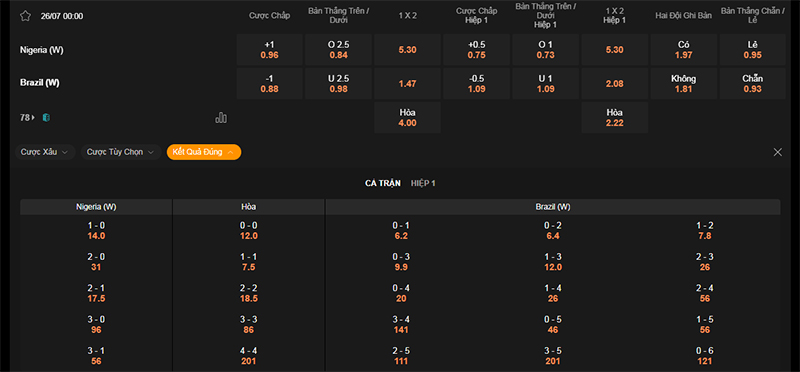The height and width of the screenshot is (372, 800).
Task: Pick correct score 3 - 0 at 96
Action: pyautogui.click(x=96, y=325)
